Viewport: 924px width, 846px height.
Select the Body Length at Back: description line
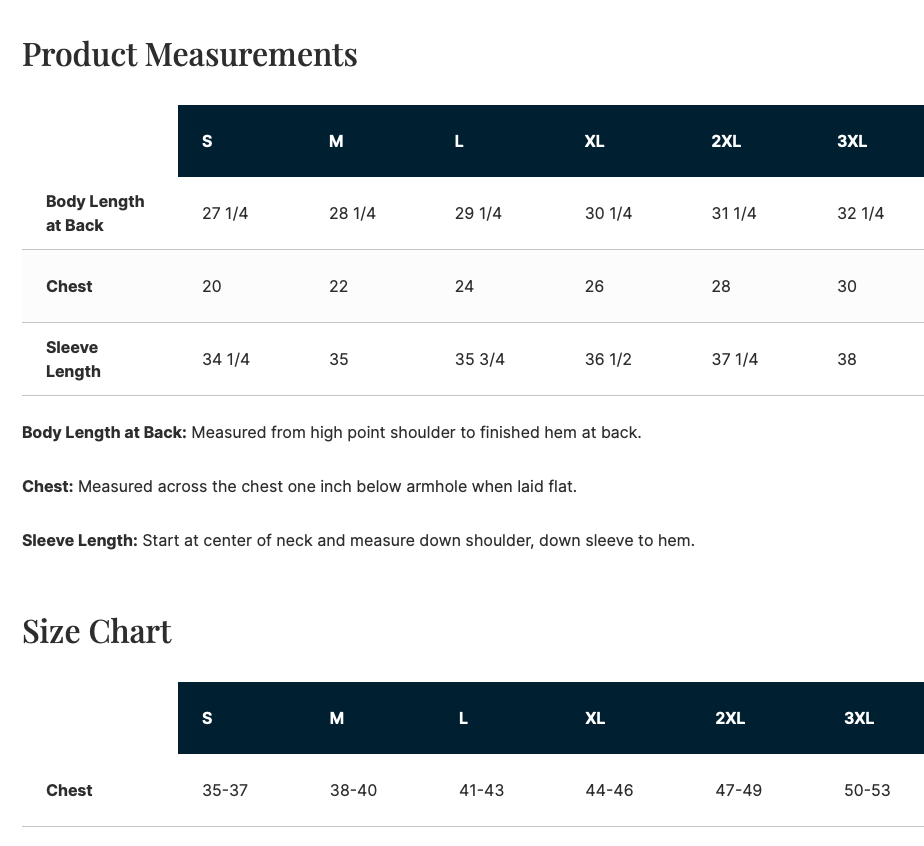332,432
